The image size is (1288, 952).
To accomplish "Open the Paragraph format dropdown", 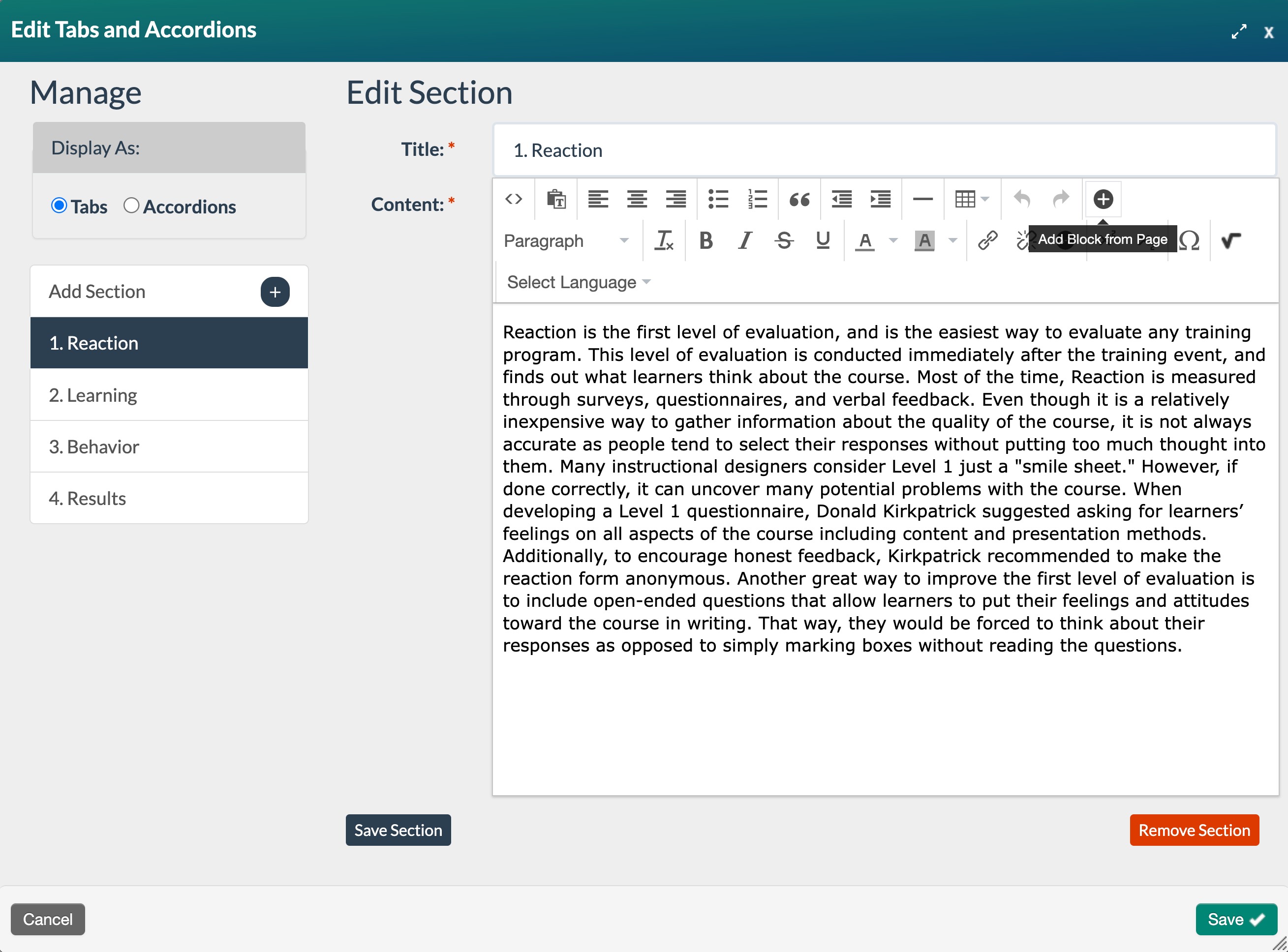I will click(x=566, y=240).
